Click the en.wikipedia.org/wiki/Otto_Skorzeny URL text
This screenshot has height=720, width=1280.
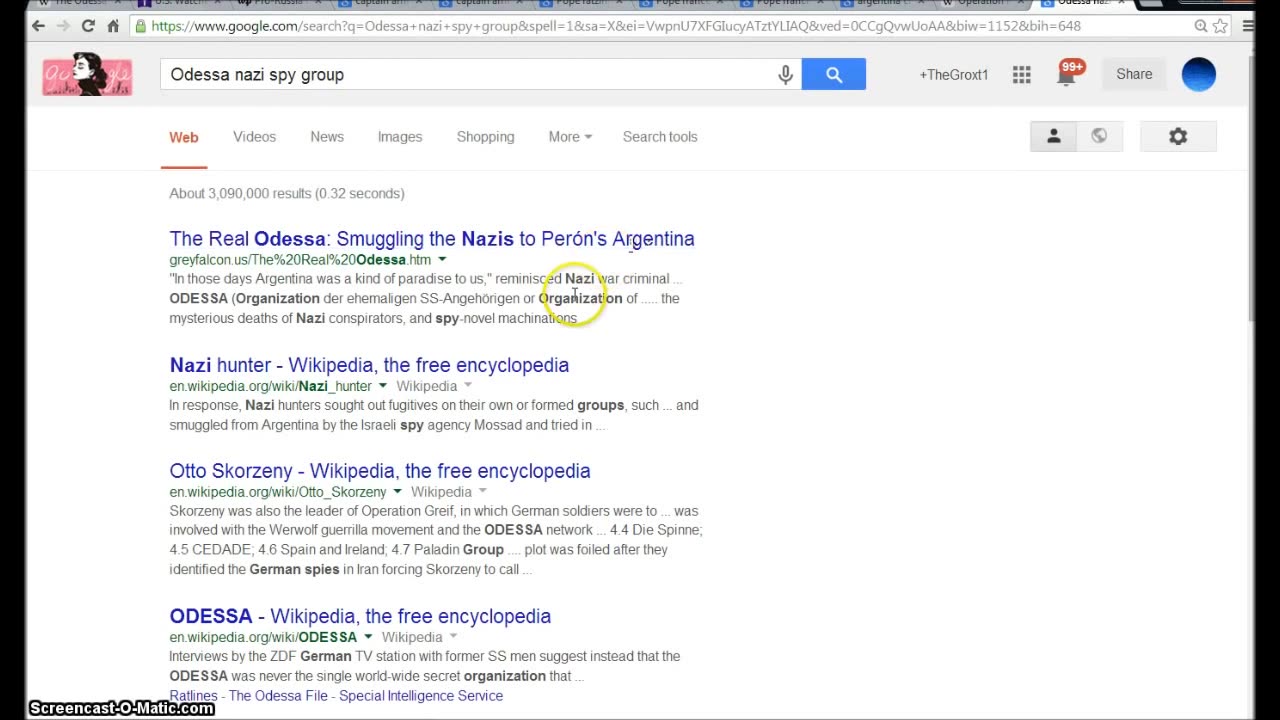(278, 492)
